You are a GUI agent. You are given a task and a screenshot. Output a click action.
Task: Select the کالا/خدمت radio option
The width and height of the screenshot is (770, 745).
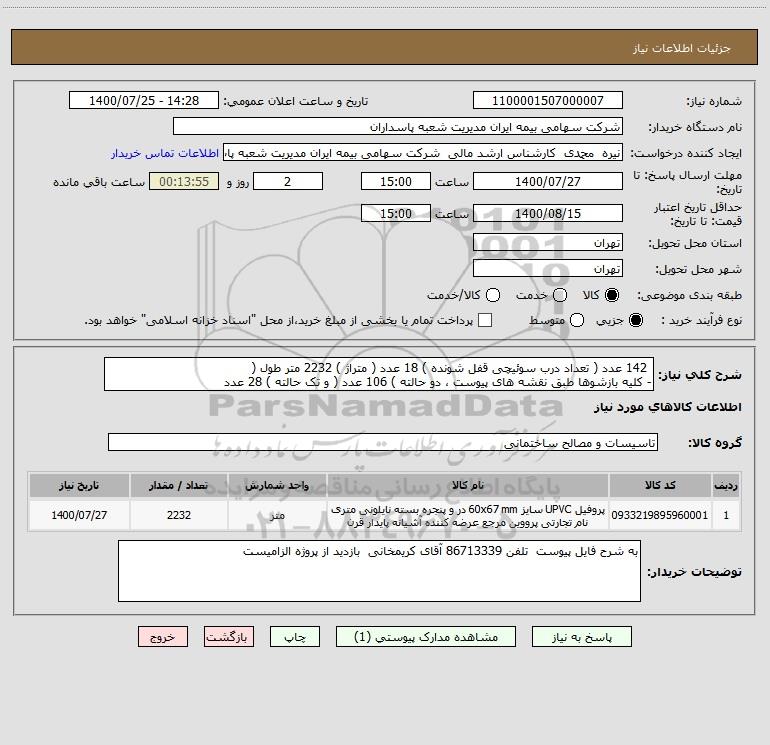tap(493, 295)
